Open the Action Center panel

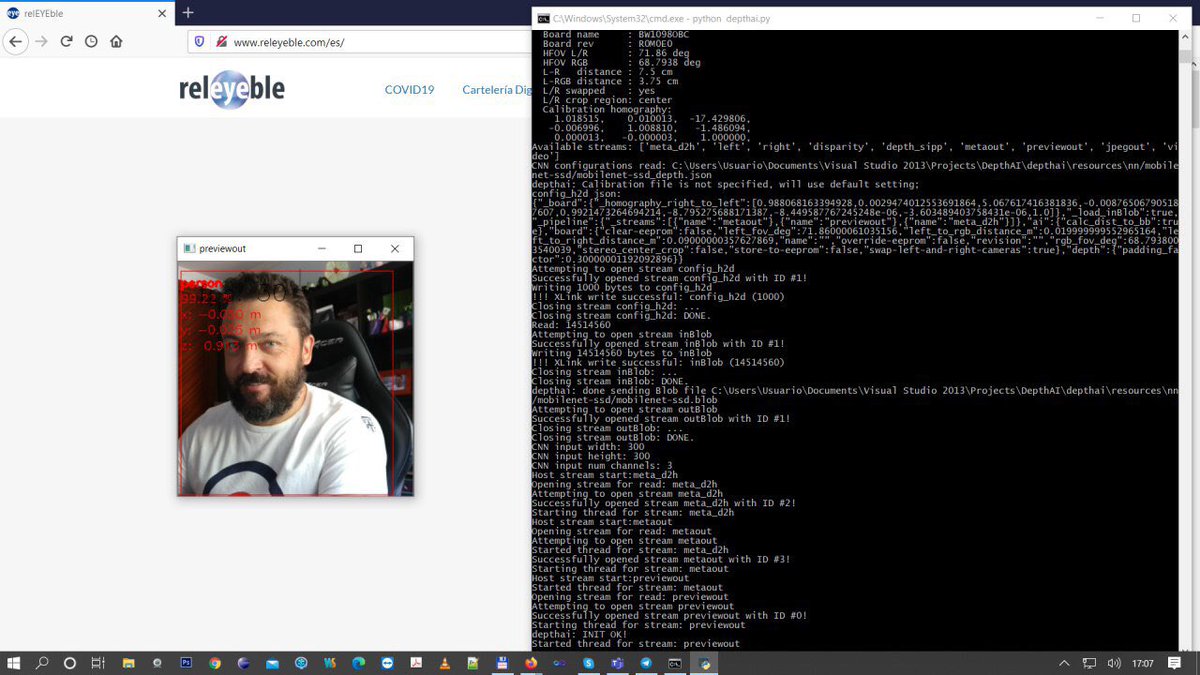pyautogui.click(x=1173, y=662)
